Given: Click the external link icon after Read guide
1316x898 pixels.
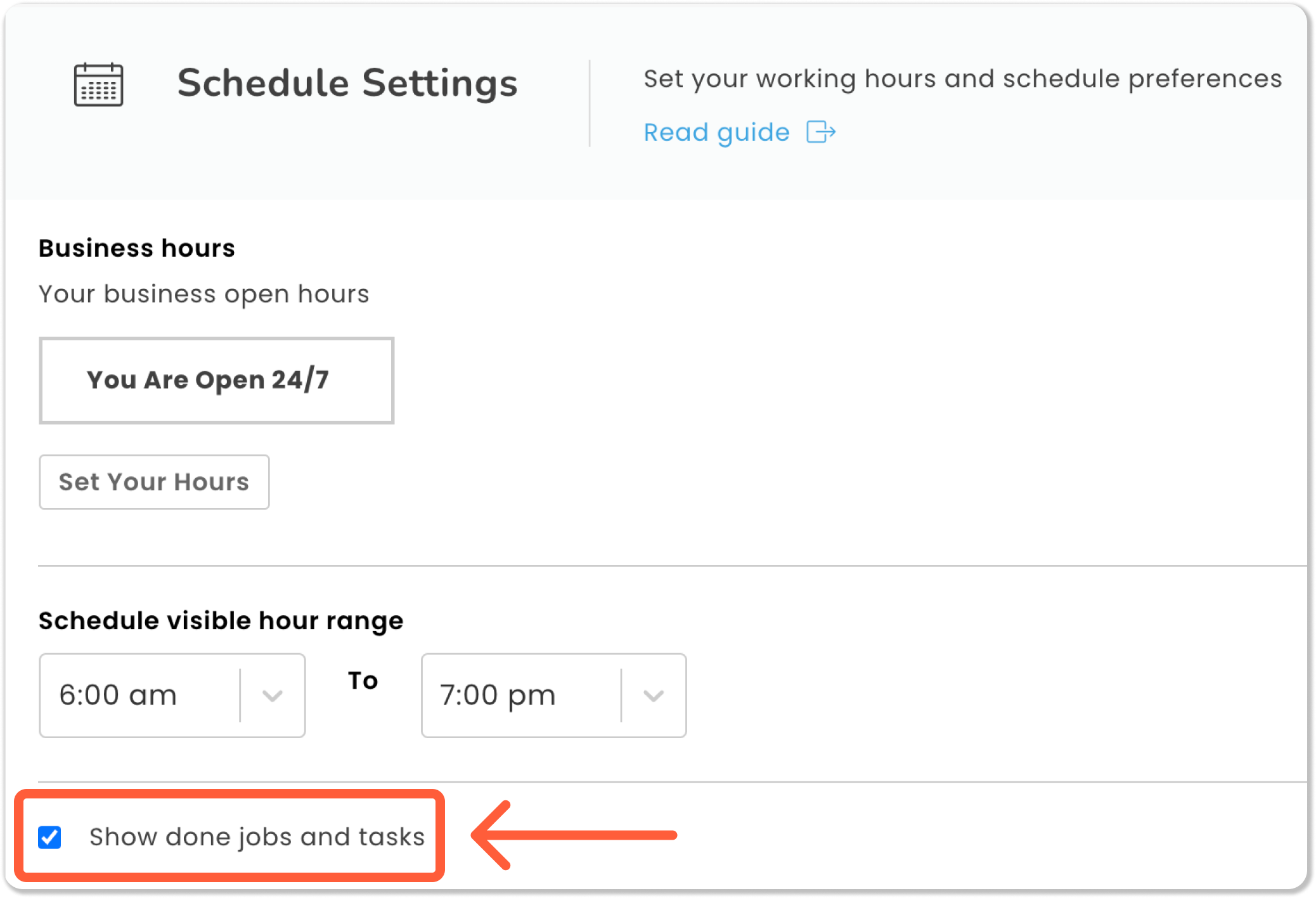Looking at the screenshot, I should point(820,133).
